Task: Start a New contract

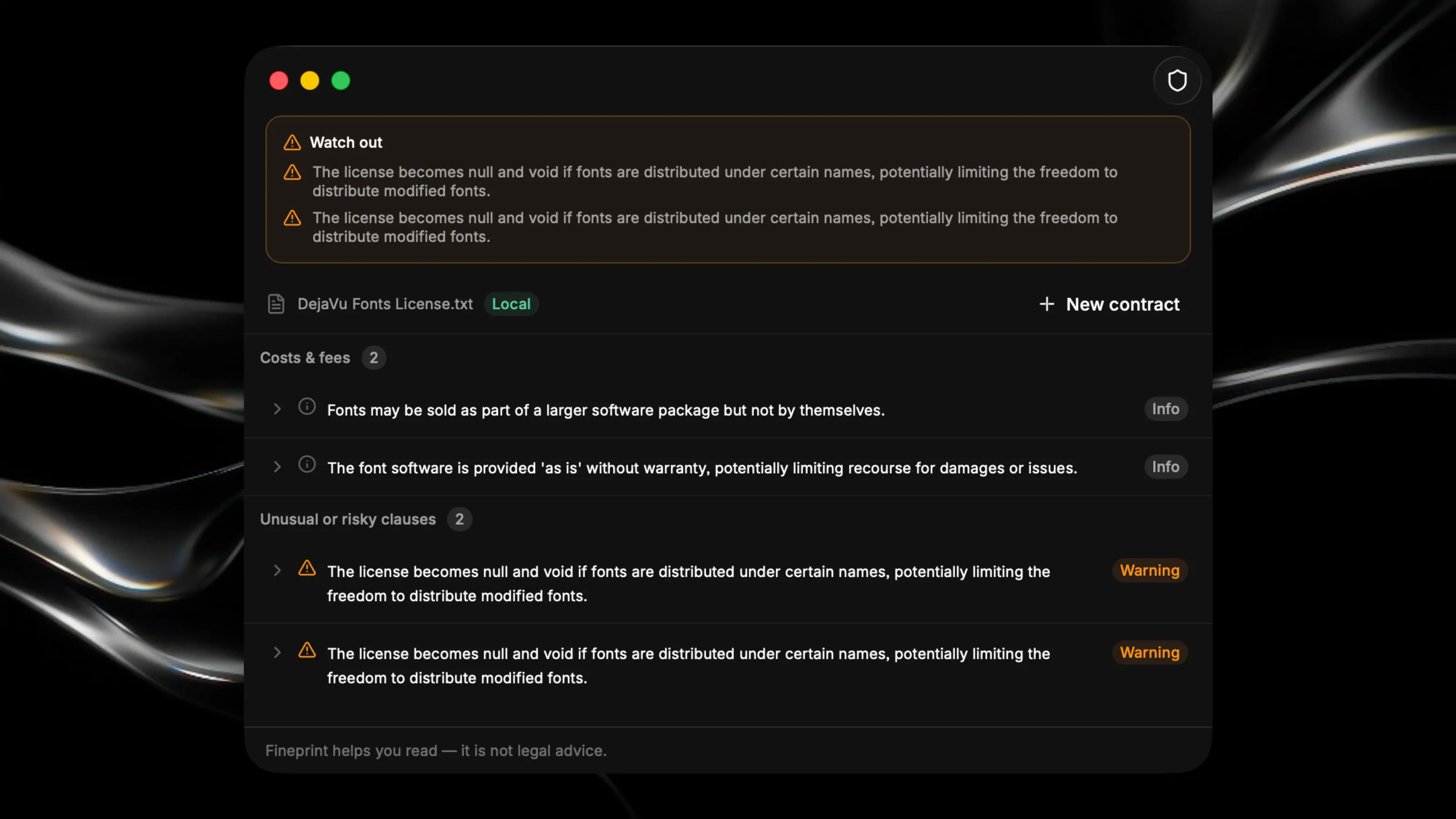Action: point(1109,304)
